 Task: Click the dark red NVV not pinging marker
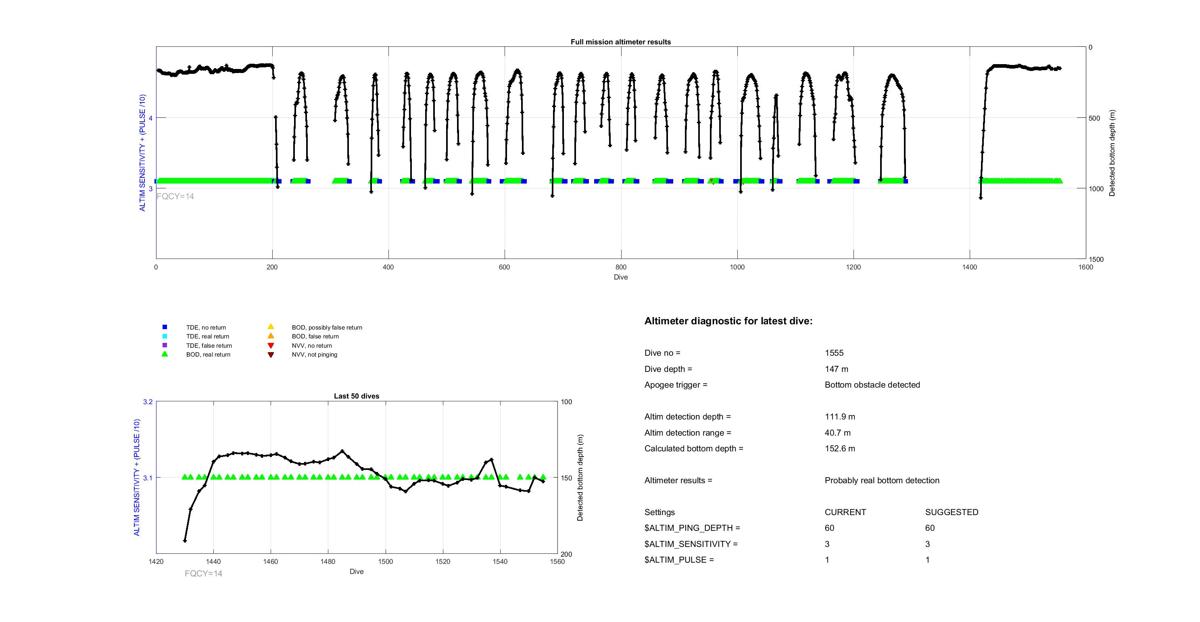(x=270, y=354)
